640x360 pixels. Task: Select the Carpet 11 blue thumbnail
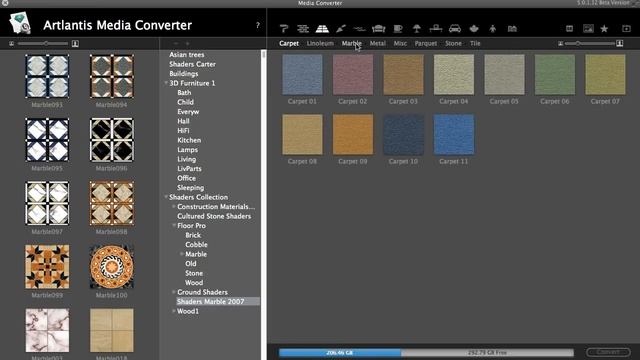(454, 135)
